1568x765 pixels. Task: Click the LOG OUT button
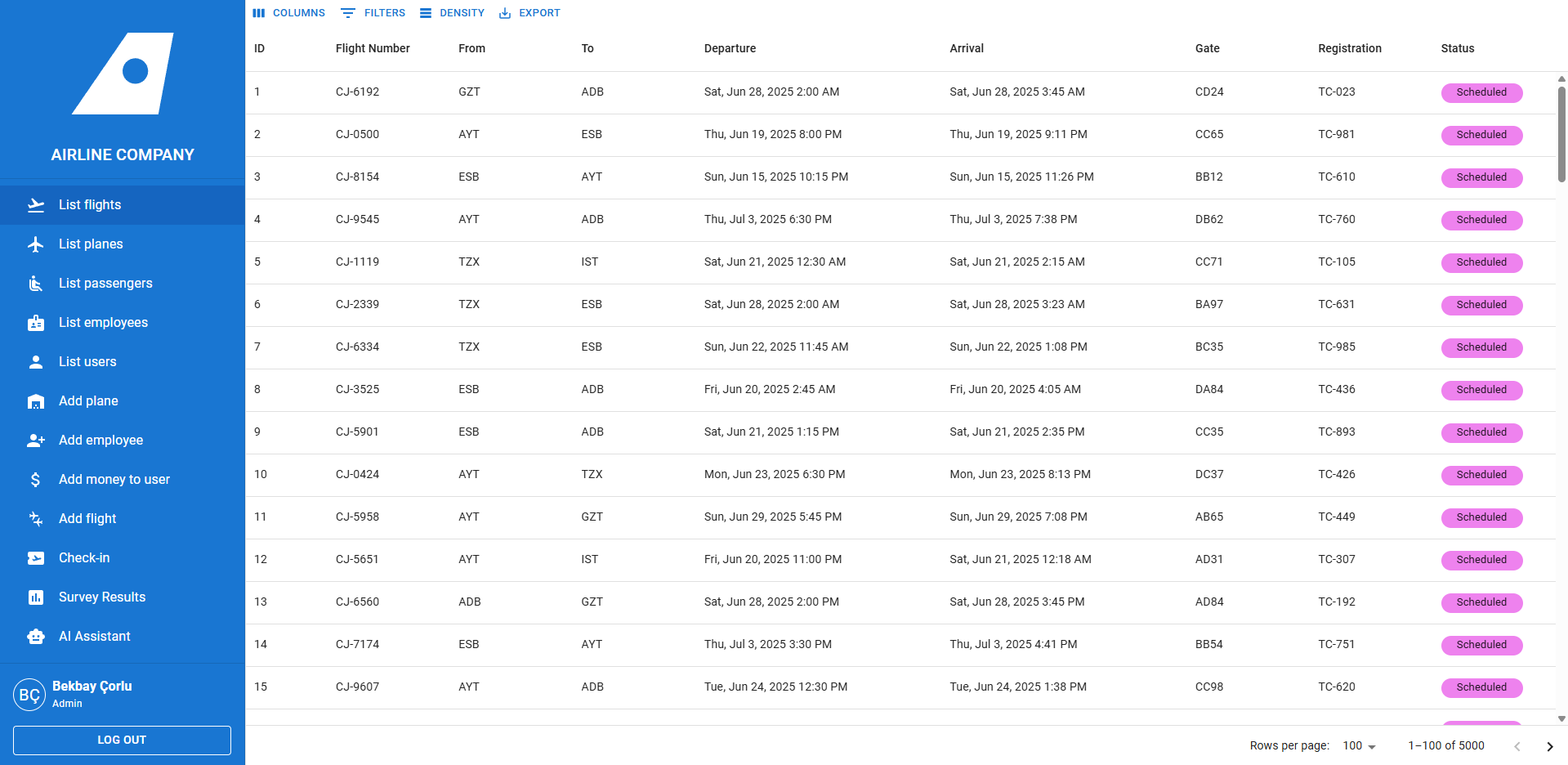pos(121,740)
